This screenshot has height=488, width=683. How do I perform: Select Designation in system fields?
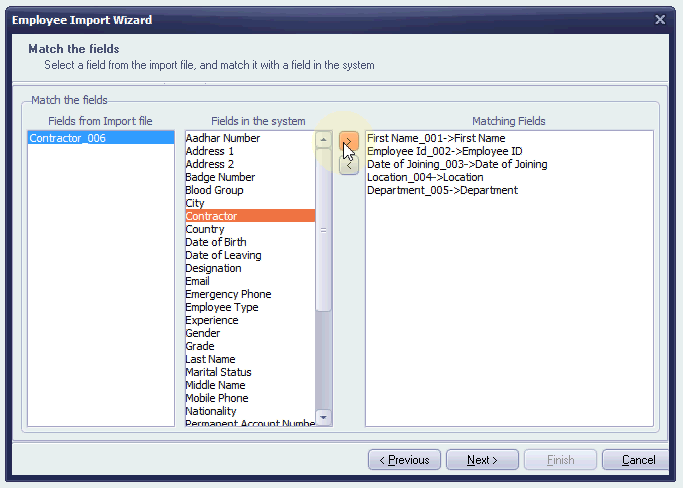[250, 268]
